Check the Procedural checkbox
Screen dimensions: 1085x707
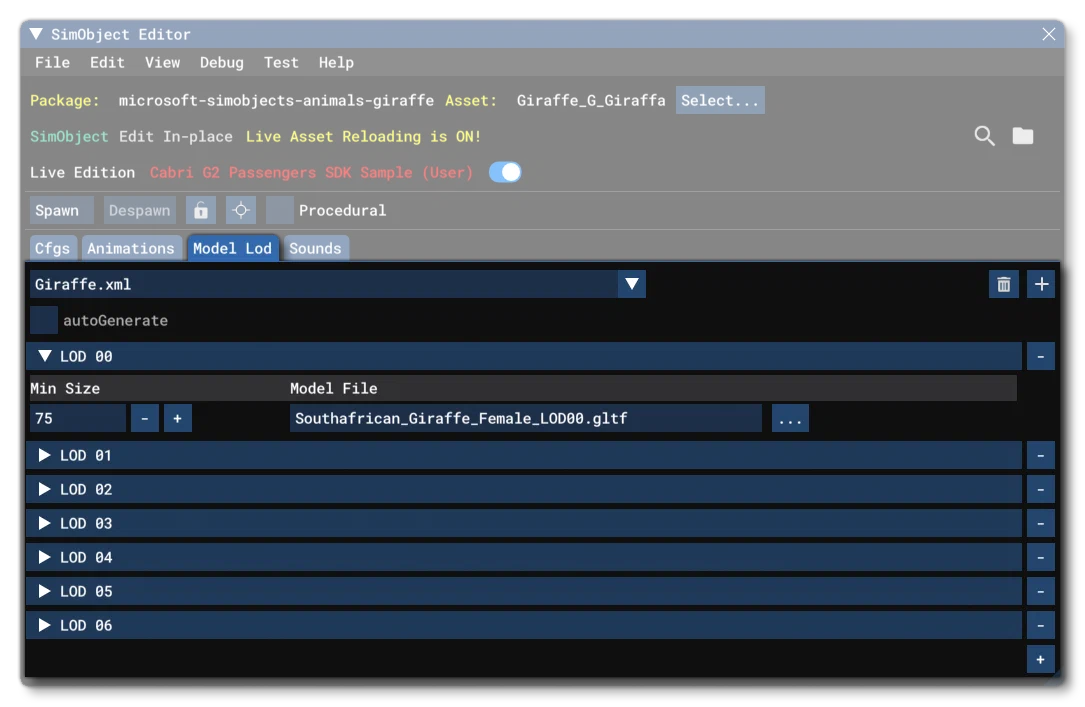280,210
